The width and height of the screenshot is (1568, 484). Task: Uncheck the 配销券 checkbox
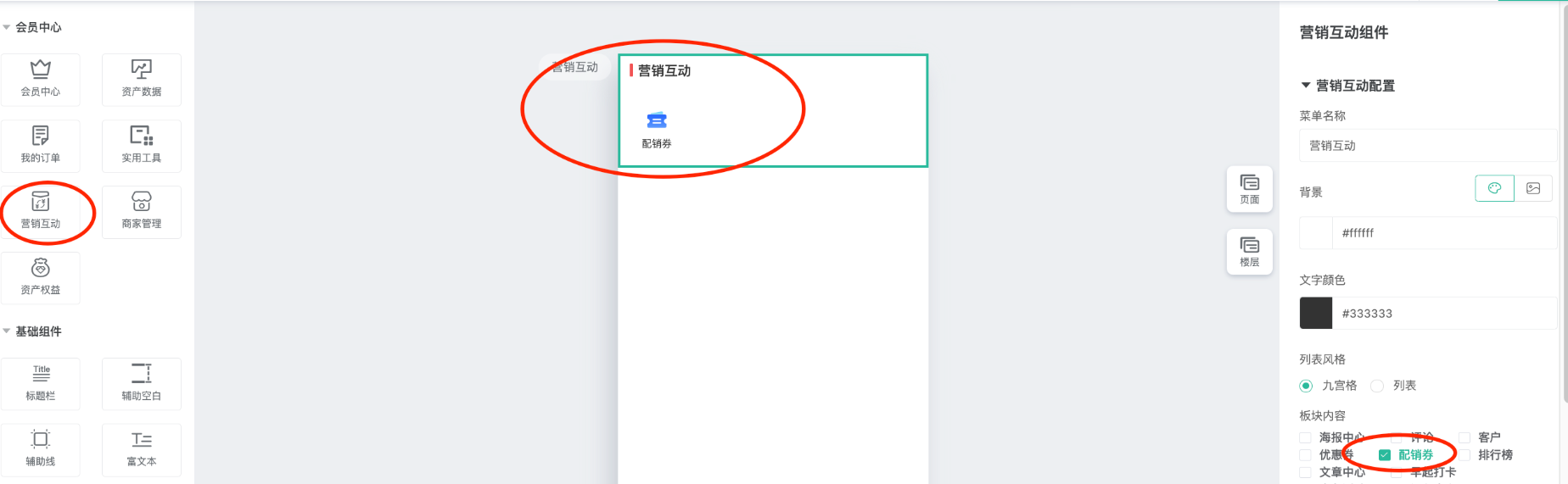click(x=1385, y=455)
